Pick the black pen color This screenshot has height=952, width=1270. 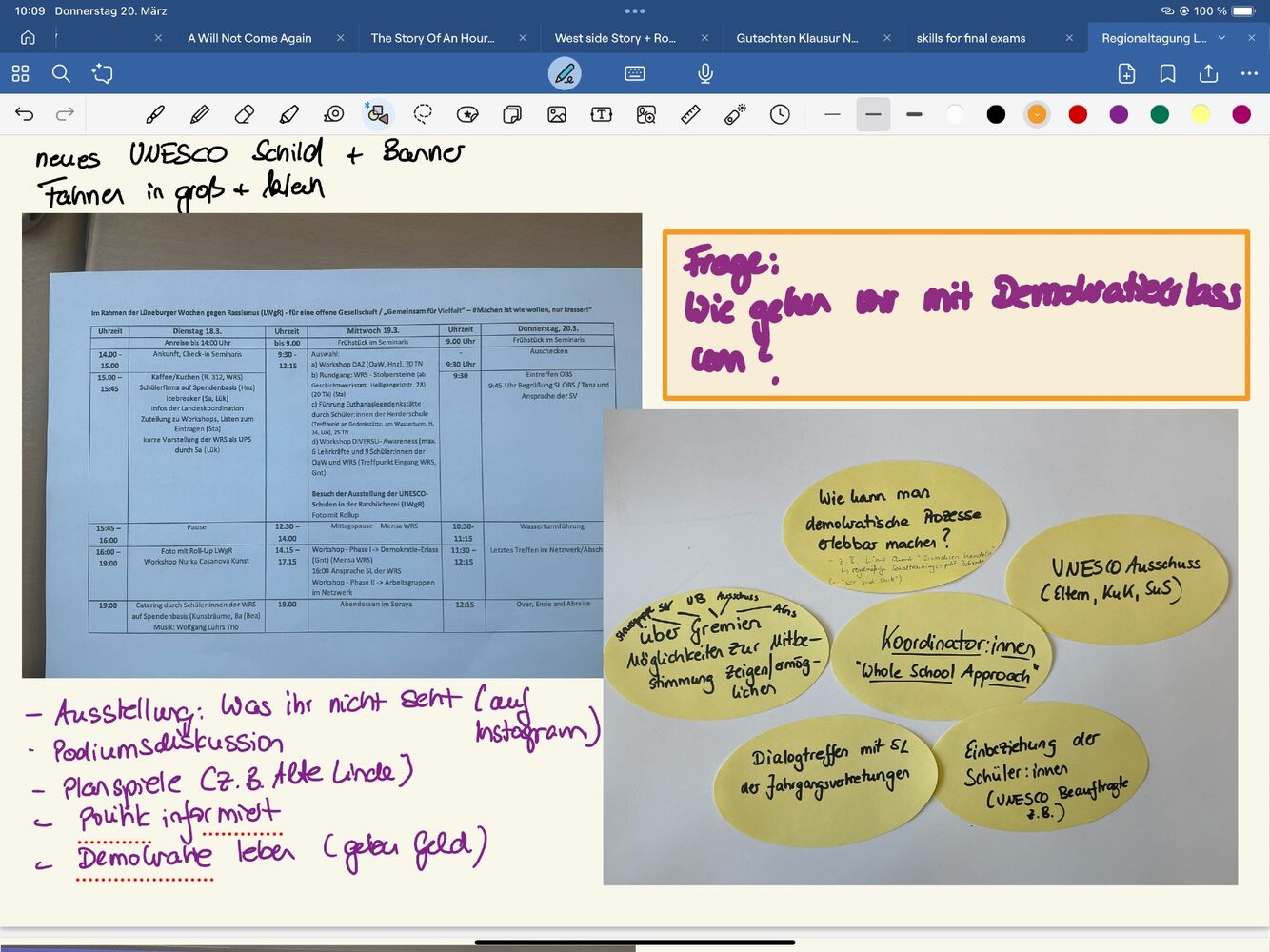(x=996, y=114)
